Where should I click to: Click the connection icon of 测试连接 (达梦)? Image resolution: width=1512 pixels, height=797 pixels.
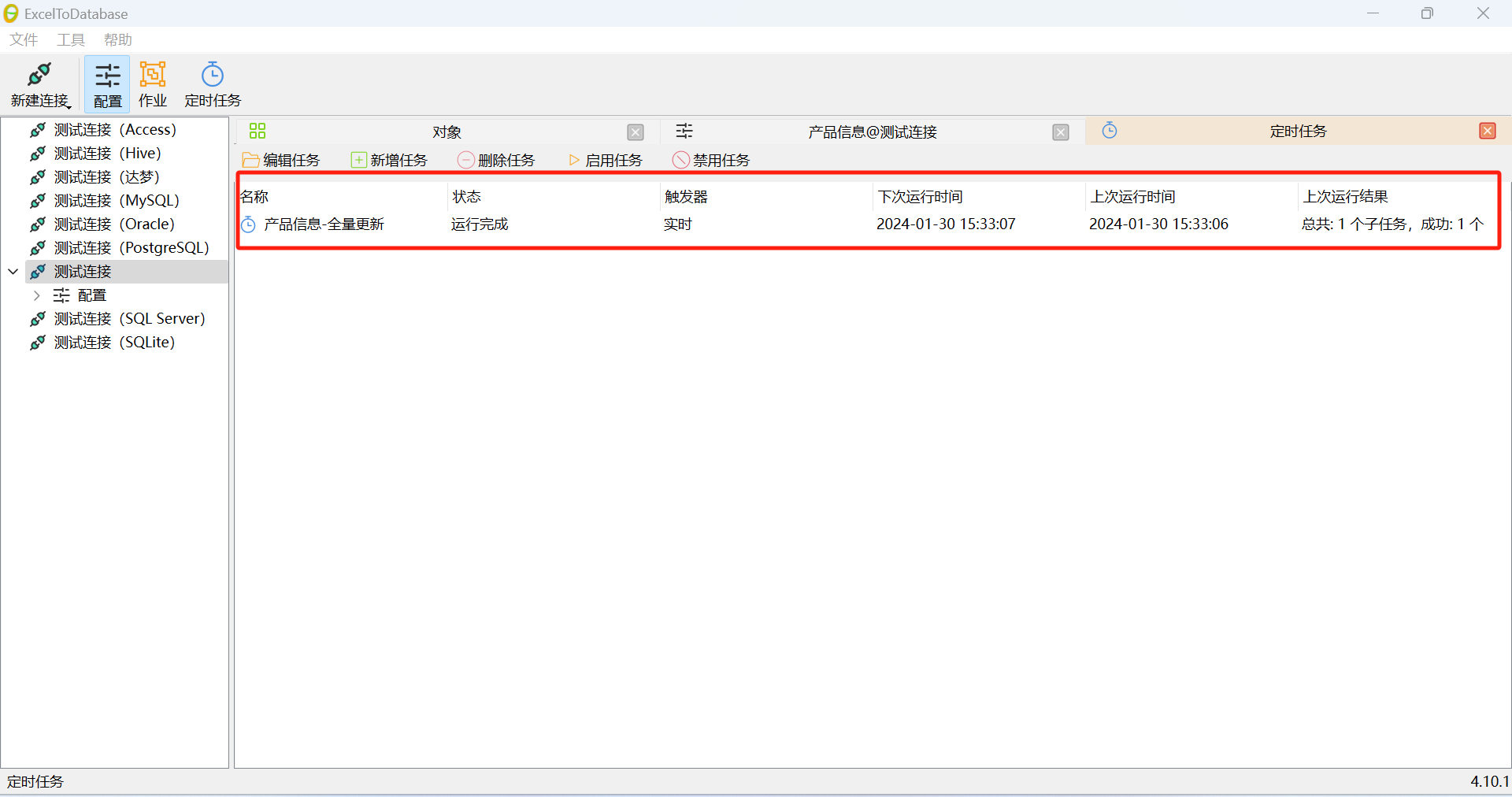pyautogui.click(x=37, y=176)
